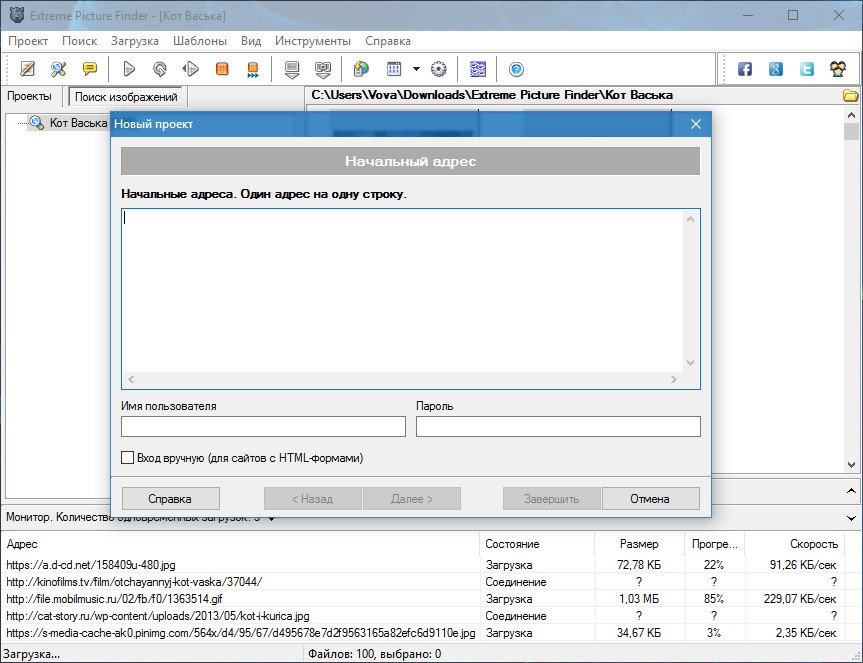This screenshot has height=663, width=863.
Task: Click address box scroll left arrow
Action: [x=131, y=379]
